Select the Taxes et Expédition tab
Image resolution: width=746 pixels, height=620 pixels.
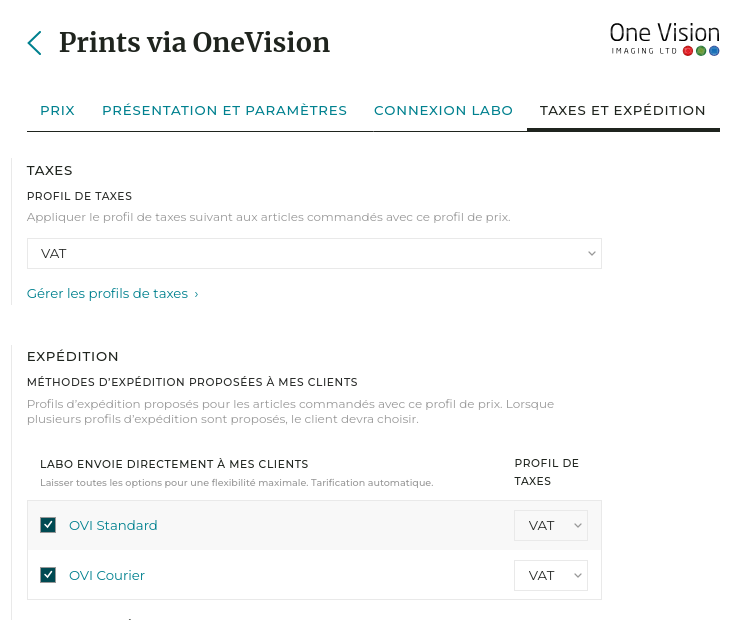click(x=623, y=111)
